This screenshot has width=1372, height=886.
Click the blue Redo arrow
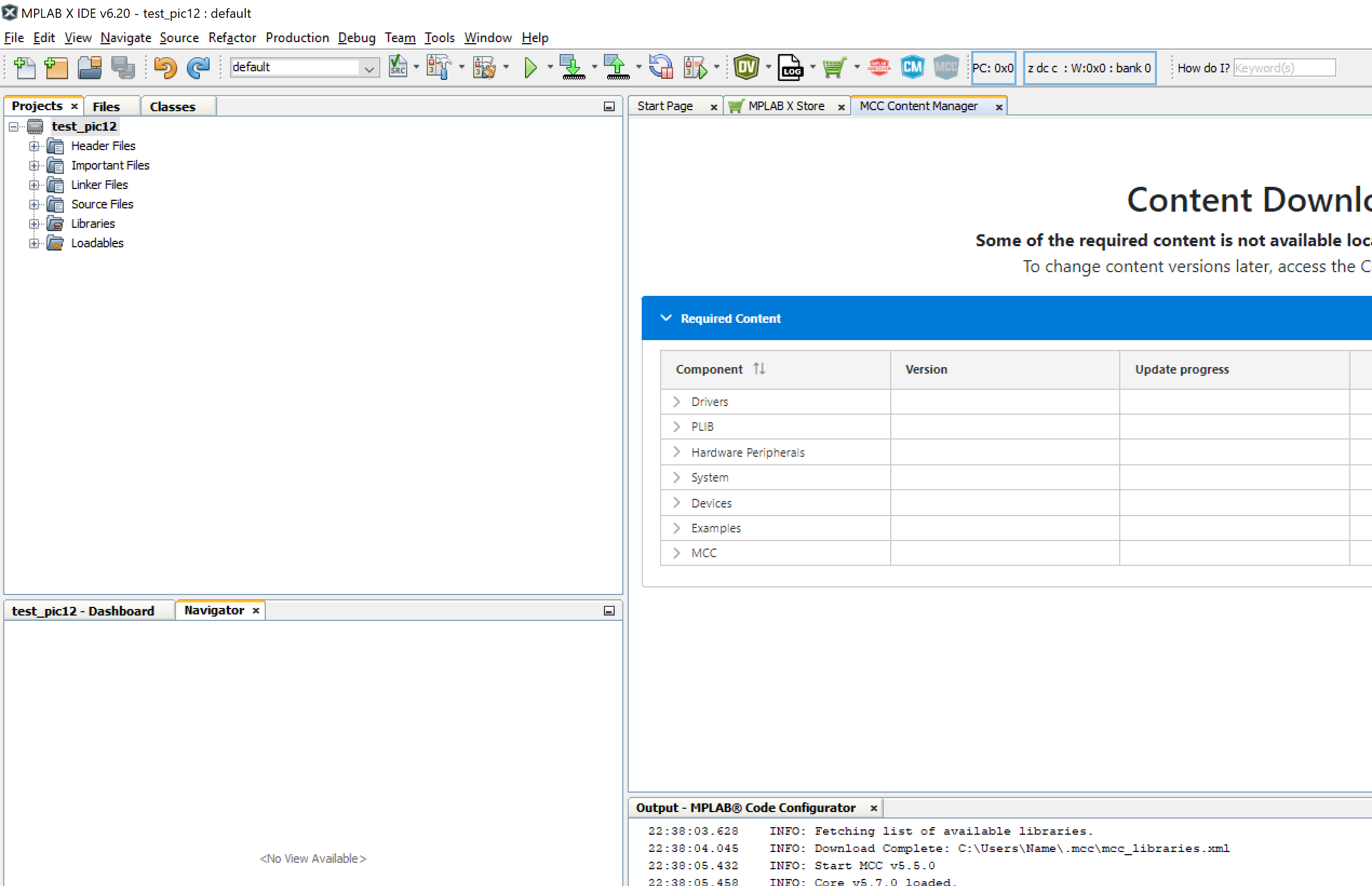199,67
